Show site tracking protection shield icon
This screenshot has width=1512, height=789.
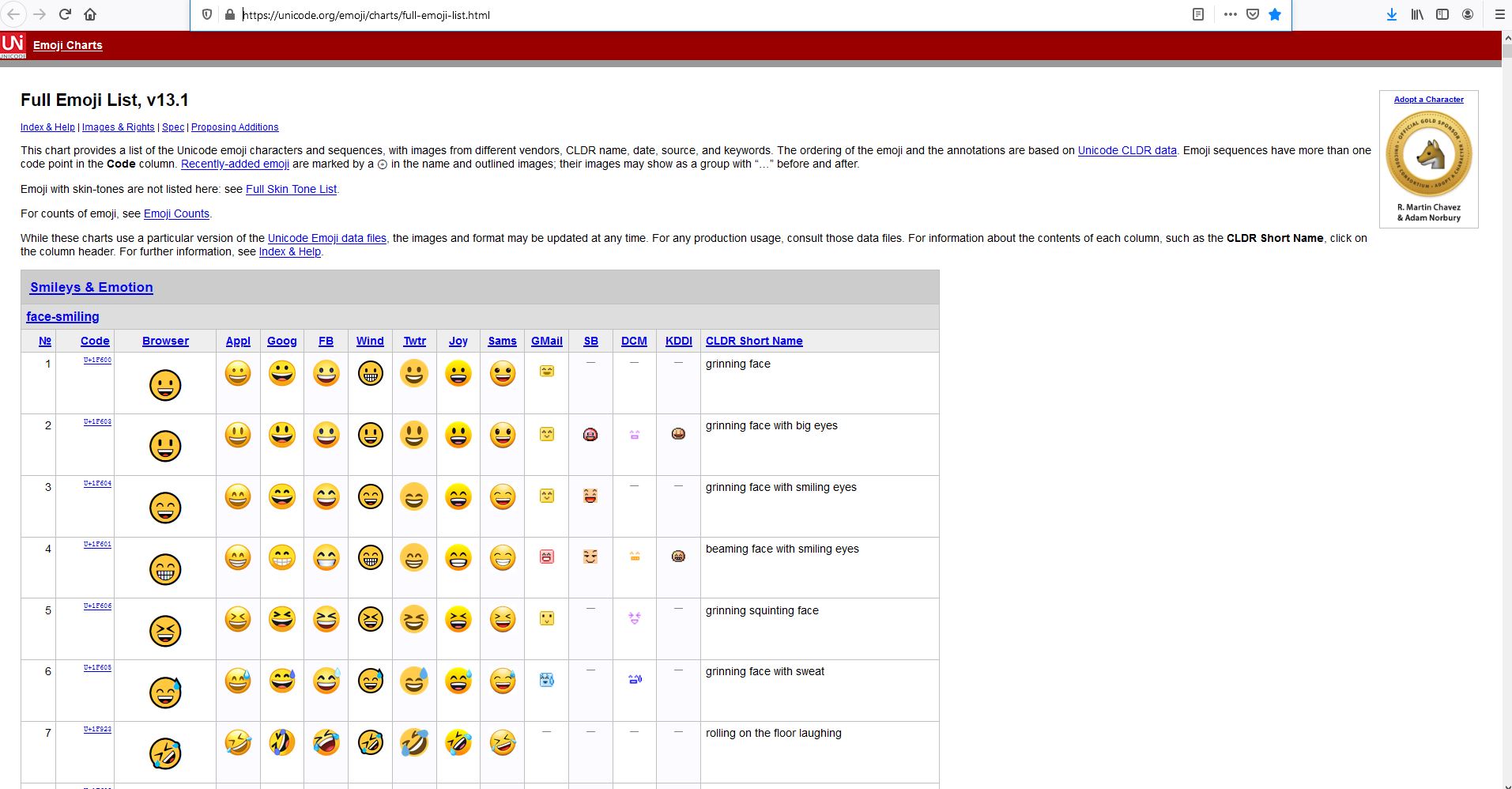click(207, 14)
